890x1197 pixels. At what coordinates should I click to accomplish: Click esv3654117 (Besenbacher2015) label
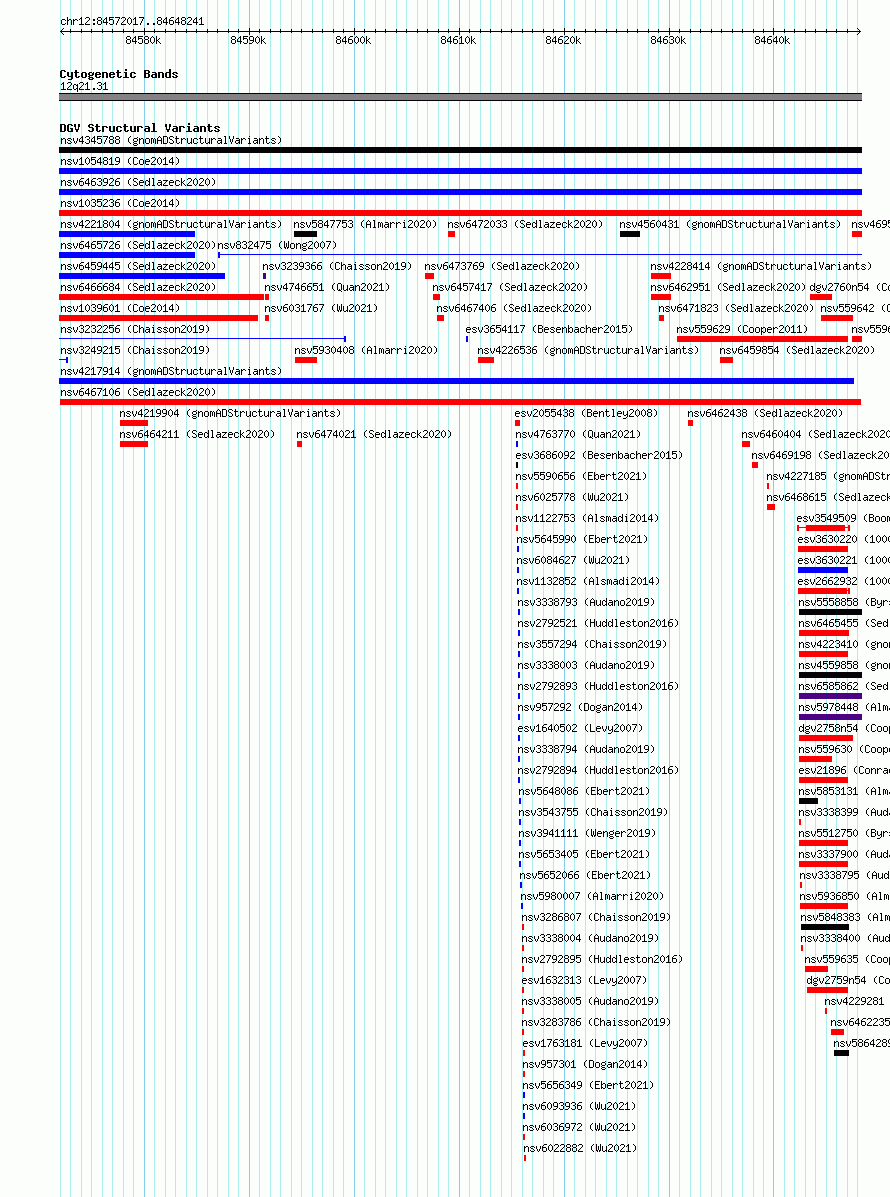click(x=550, y=329)
